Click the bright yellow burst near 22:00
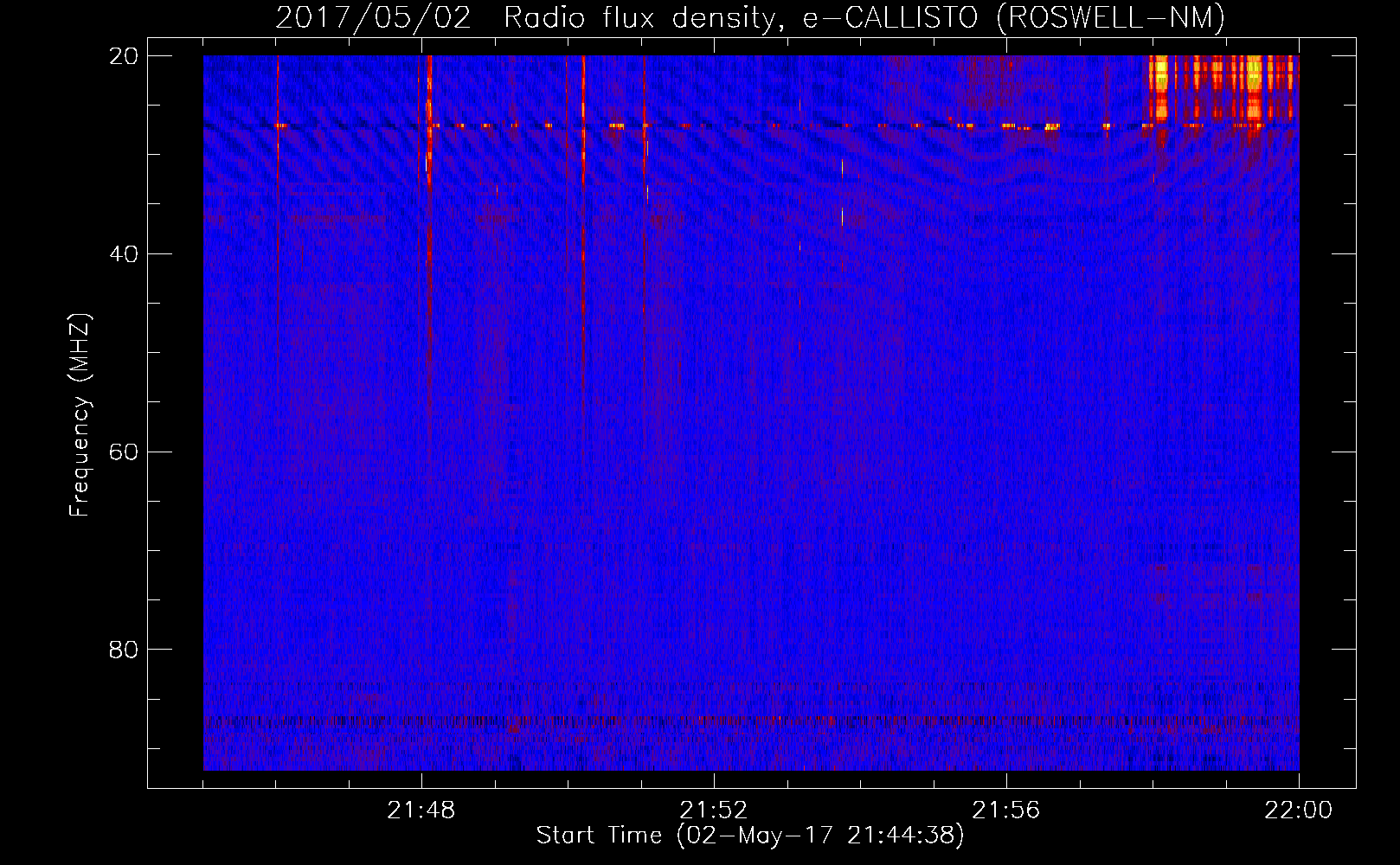This screenshot has width=1400, height=865. pos(1220,88)
